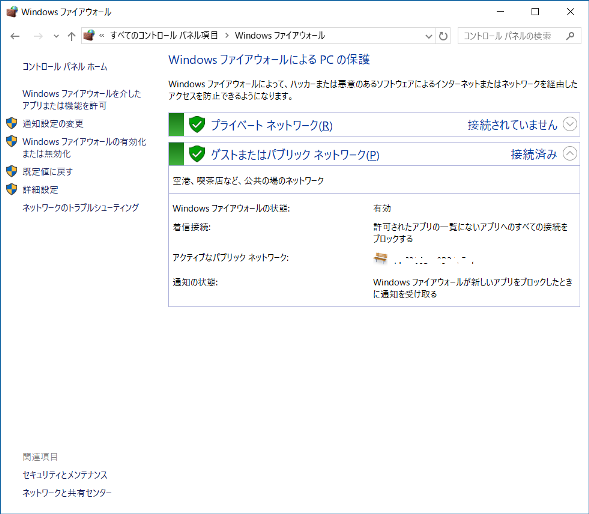Image resolution: width=589 pixels, height=514 pixels.
Task: Refresh the Windows Firewall page
Action: (x=443, y=36)
